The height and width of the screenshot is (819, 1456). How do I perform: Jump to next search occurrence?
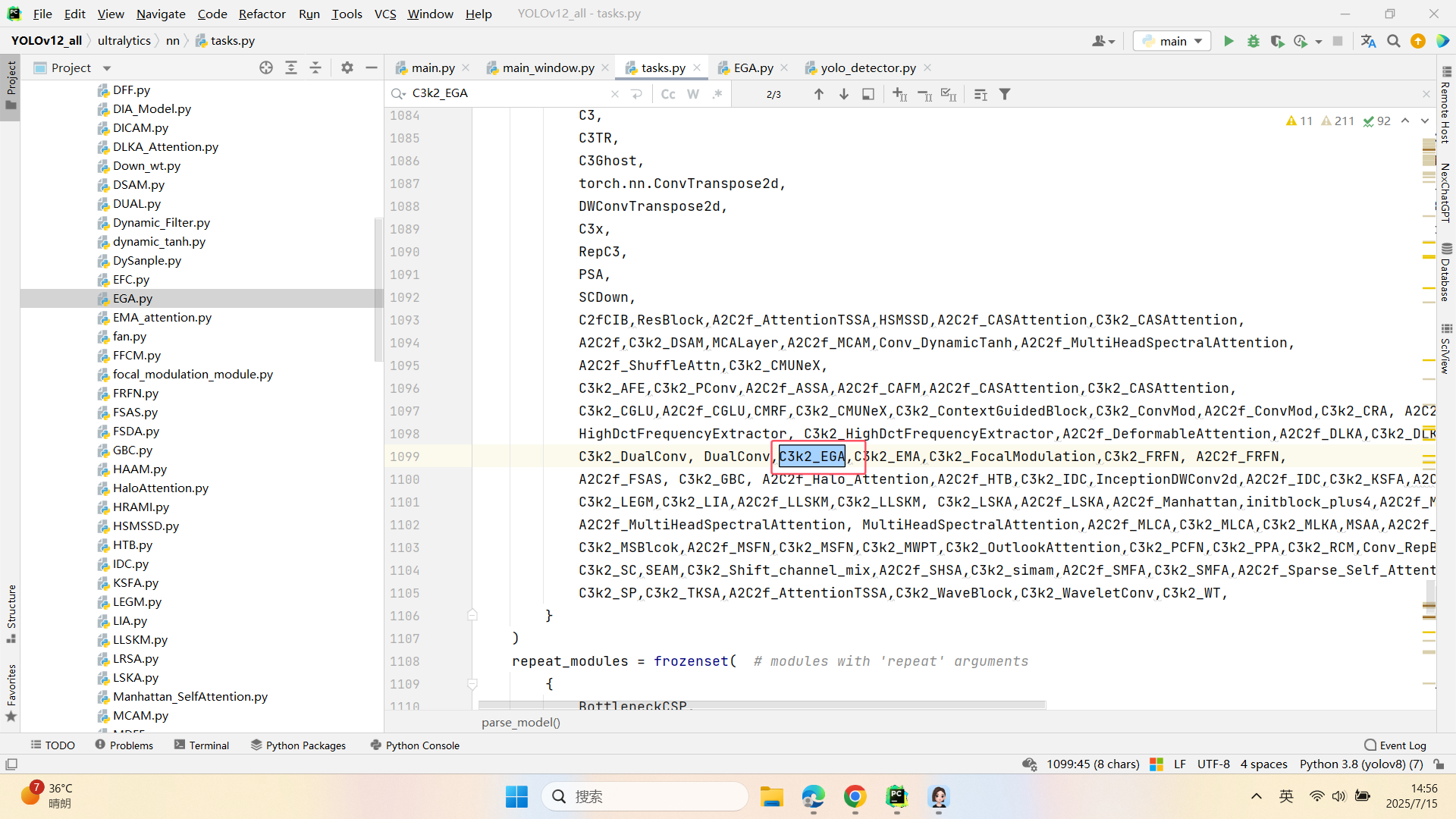(x=843, y=94)
